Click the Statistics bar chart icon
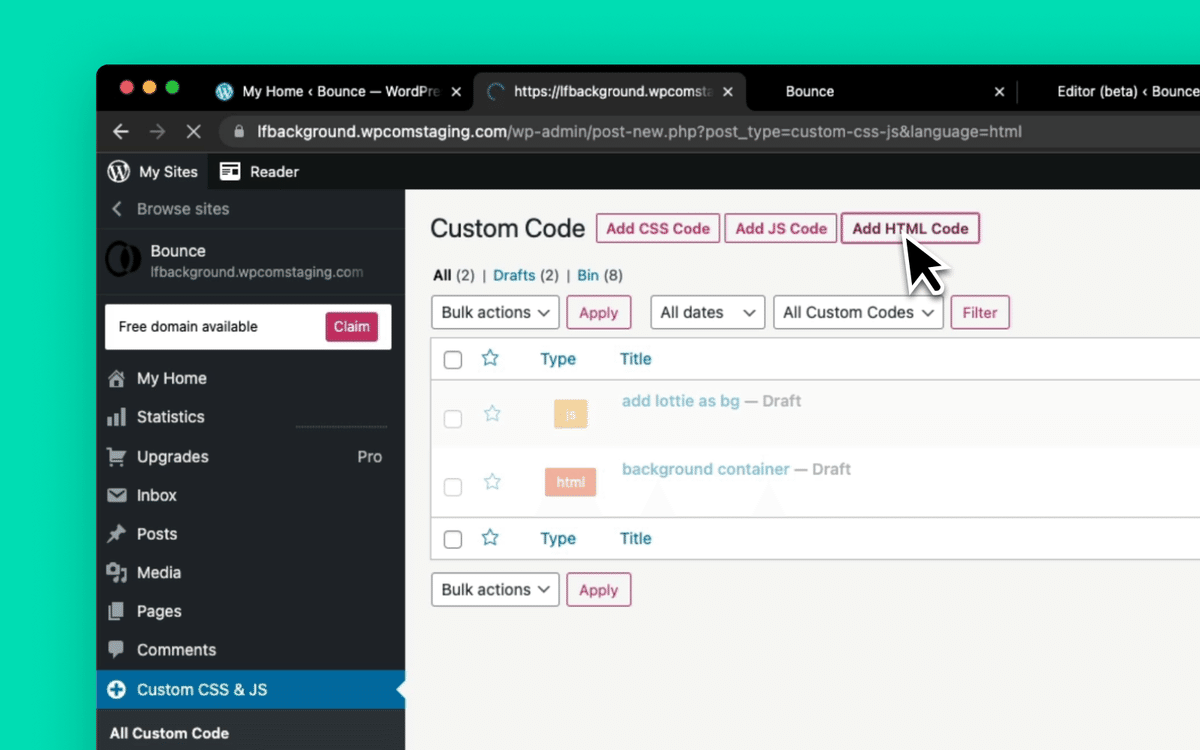Screen dimensions: 1200x750 (117, 417)
